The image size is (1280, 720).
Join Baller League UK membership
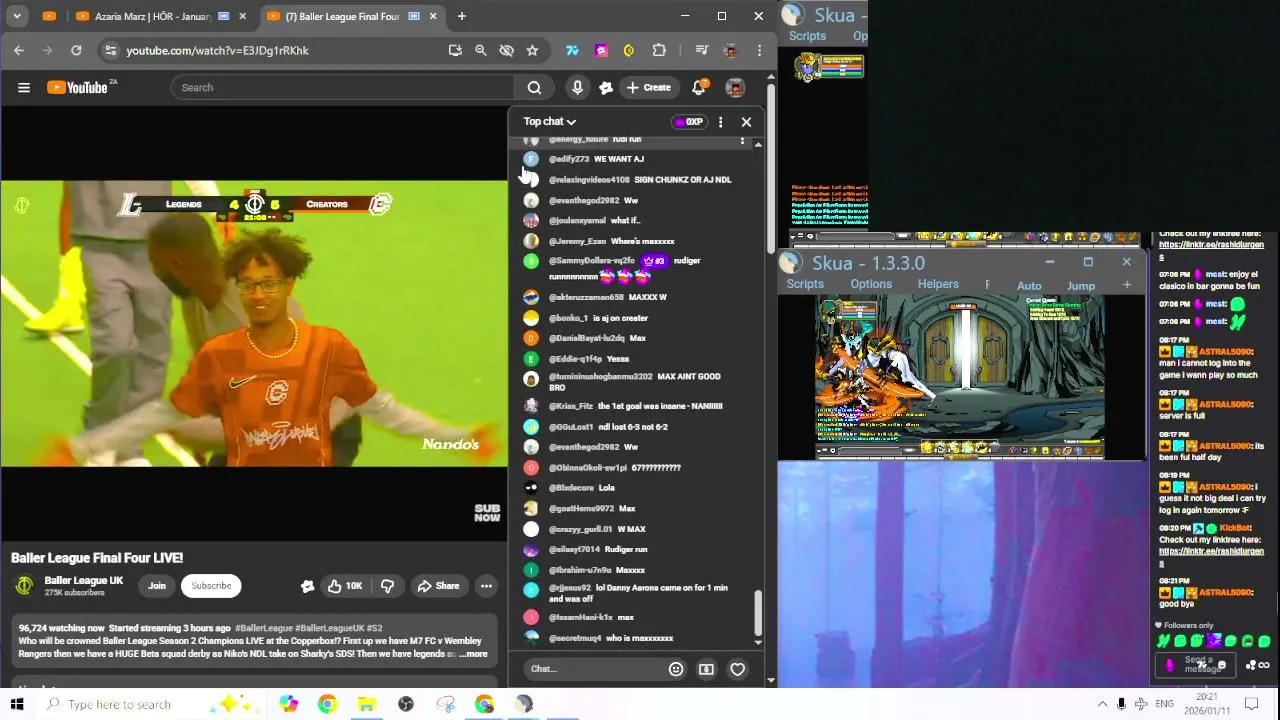pyautogui.click(x=157, y=586)
